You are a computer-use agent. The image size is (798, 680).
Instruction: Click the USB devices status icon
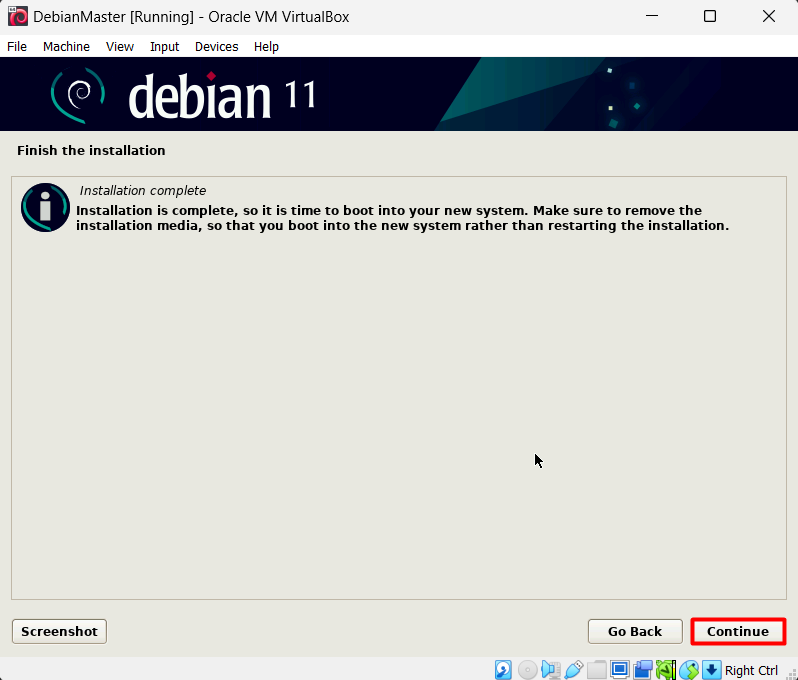pos(574,670)
